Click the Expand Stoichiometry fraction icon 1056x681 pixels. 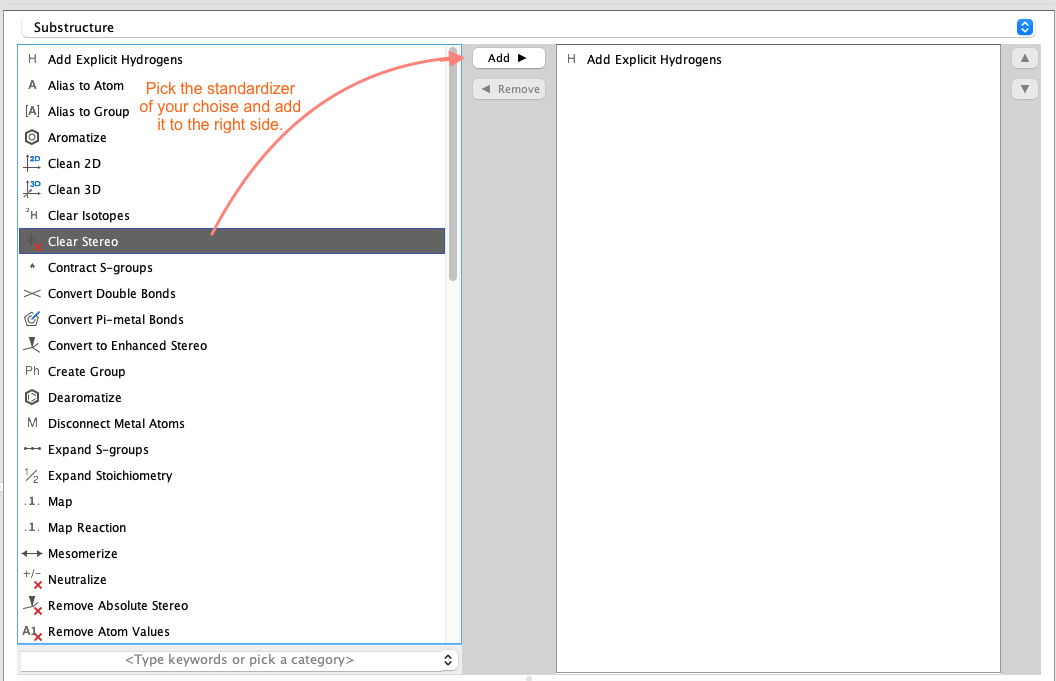pyautogui.click(x=30, y=475)
